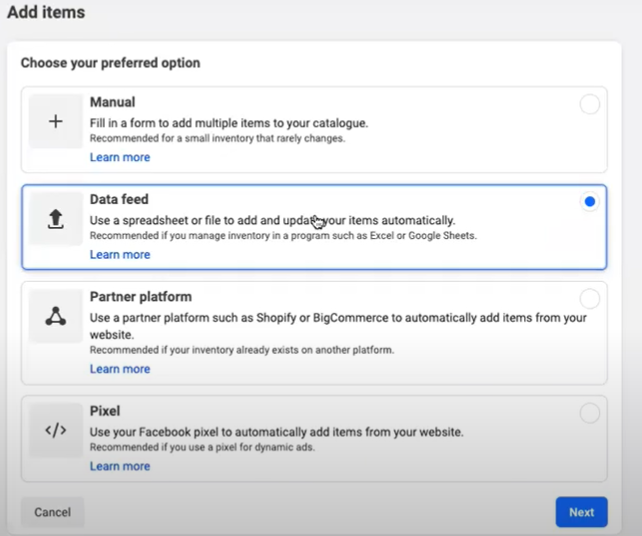Open Learn more under Manual
Screen dimensions: 642x536
pos(120,157)
